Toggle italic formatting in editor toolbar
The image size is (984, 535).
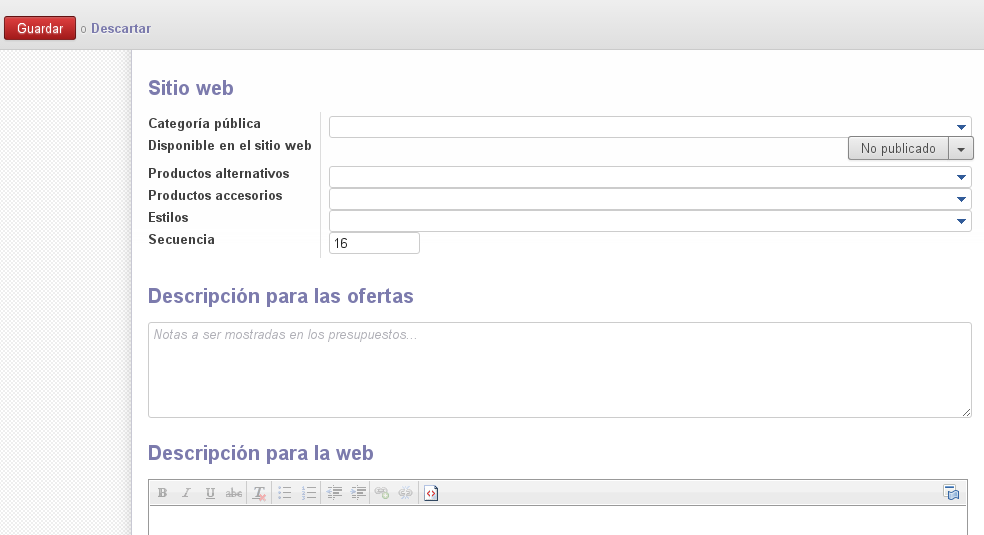tap(186, 493)
